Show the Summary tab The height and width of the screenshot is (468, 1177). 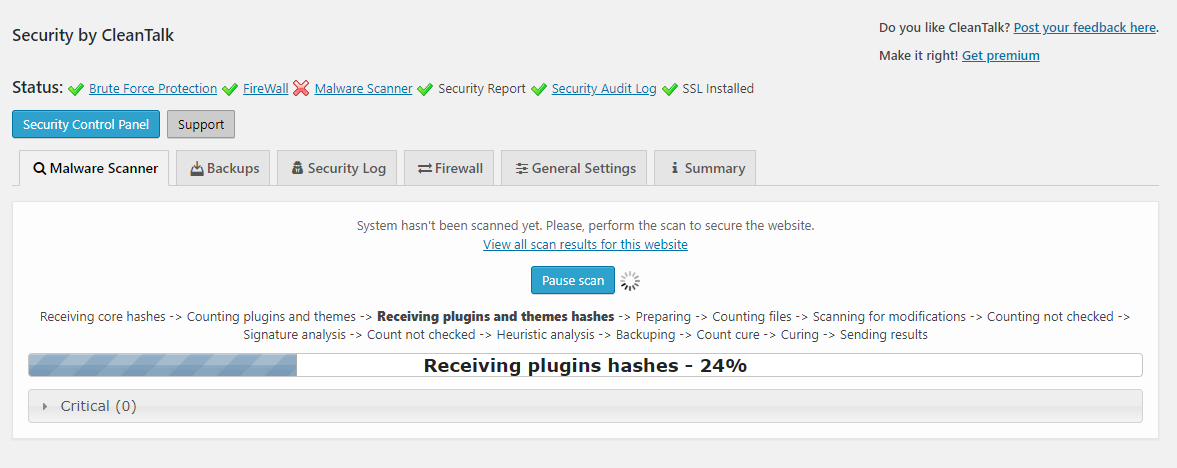[x=705, y=168]
